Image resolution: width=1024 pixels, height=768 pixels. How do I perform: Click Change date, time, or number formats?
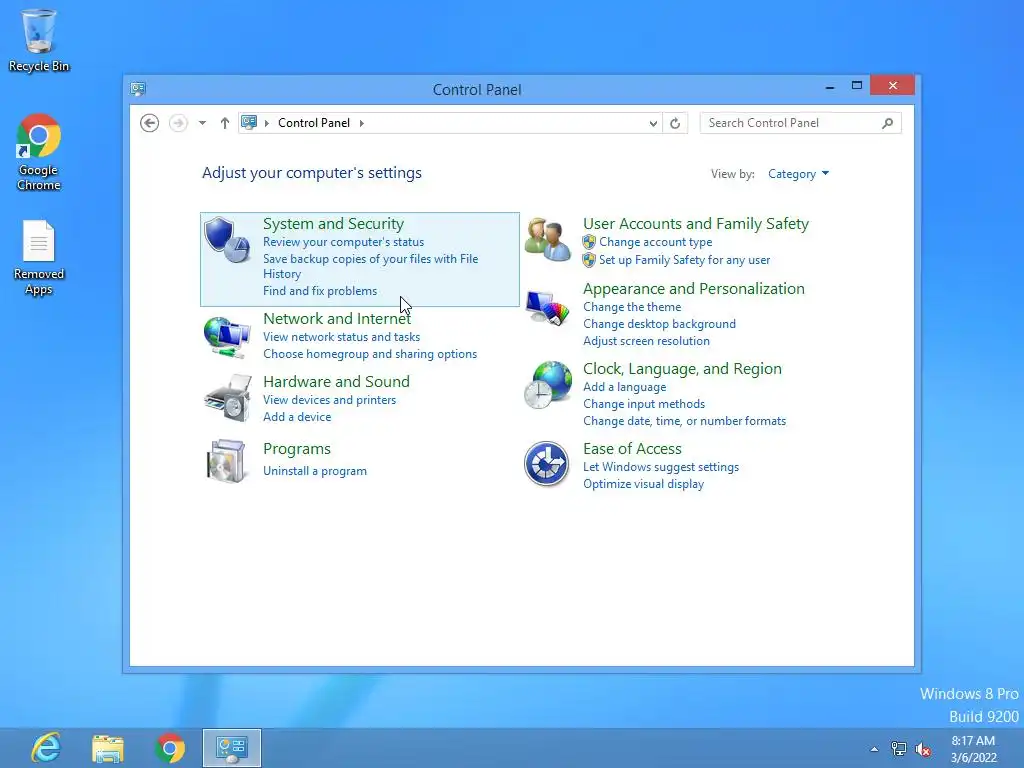[684, 421]
